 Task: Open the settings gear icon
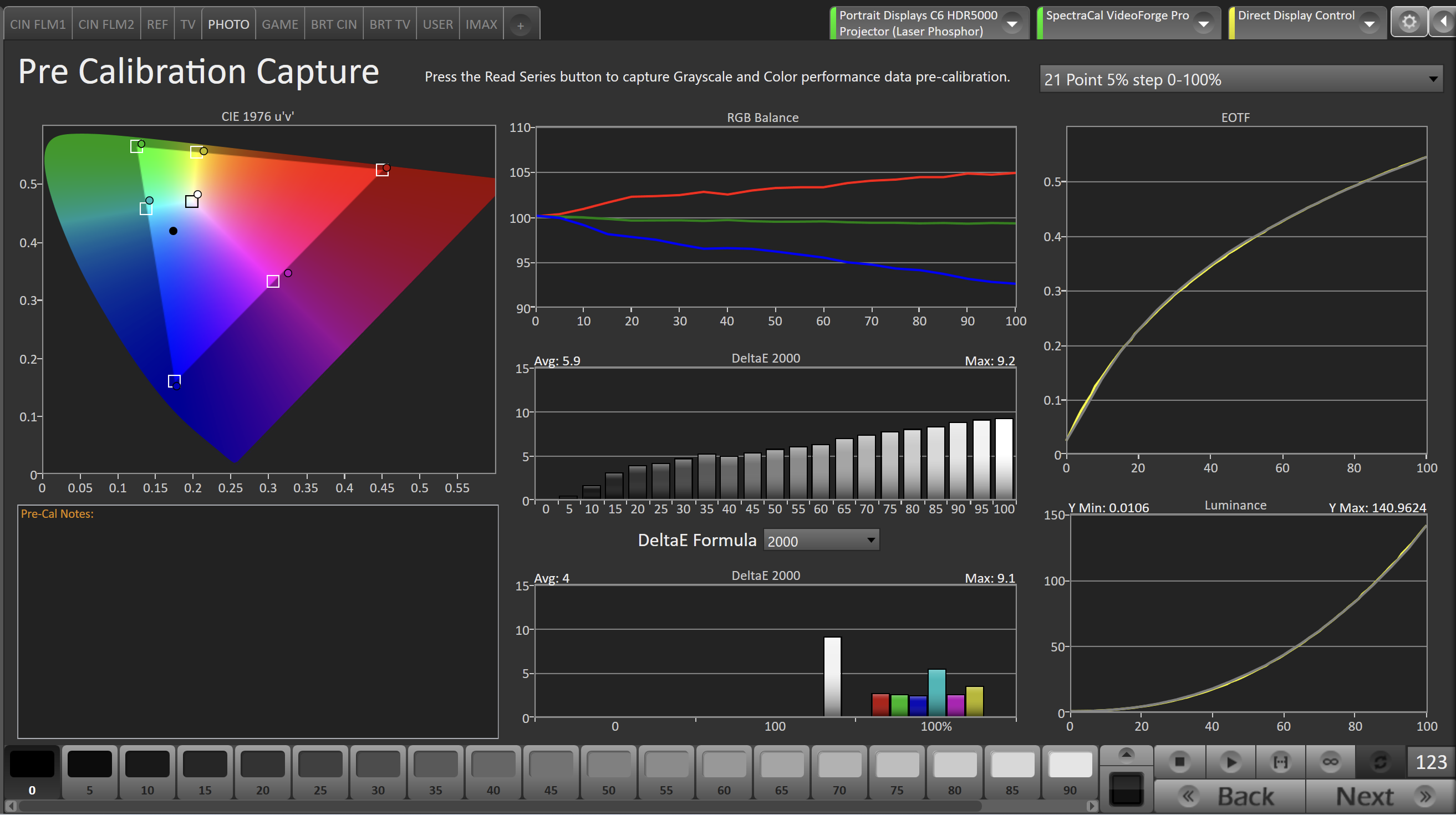point(1408,23)
